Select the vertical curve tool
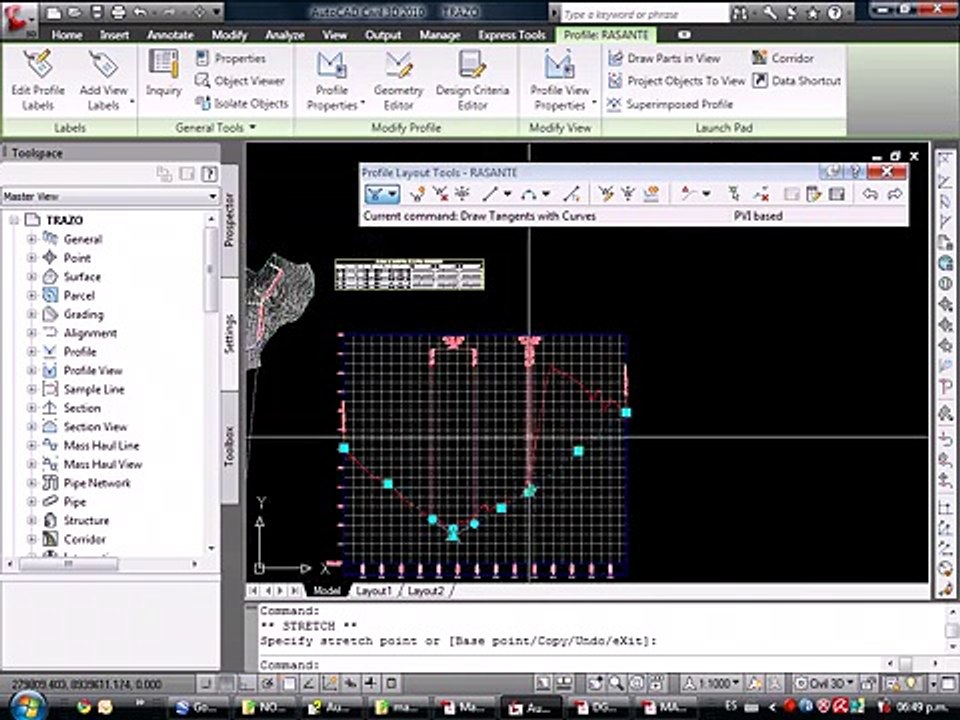960x720 pixels. click(x=528, y=194)
